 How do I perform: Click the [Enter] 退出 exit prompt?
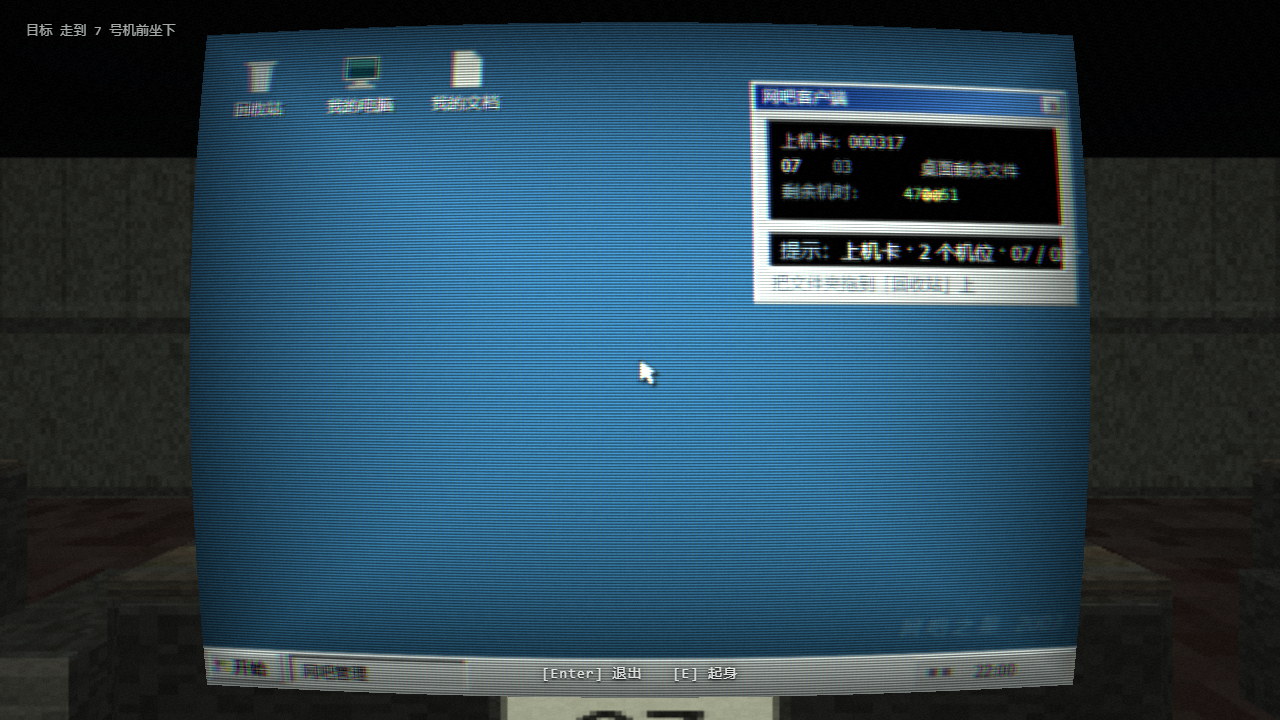tap(591, 673)
